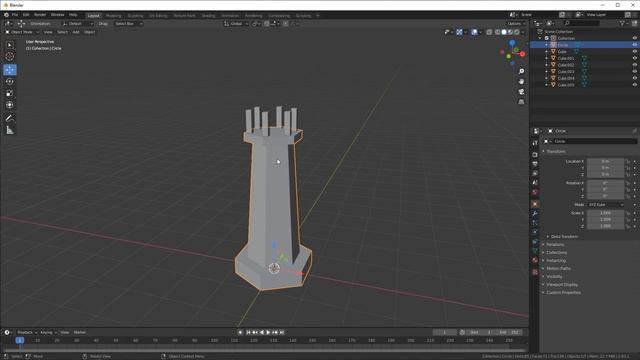Open the timeline Keying menu
Viewport: 640px width, 360px height.
tap(48, 333)
